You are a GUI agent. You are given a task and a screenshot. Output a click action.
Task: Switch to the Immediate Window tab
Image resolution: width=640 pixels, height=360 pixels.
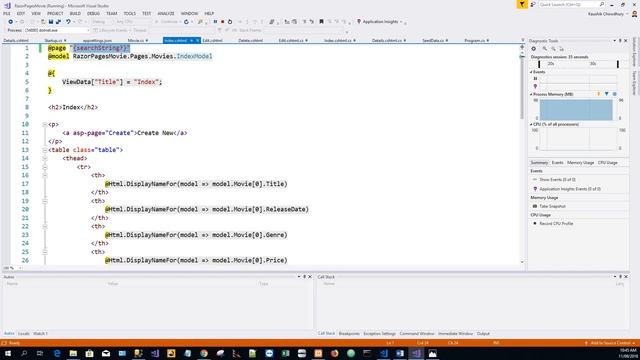click(455, 334)
